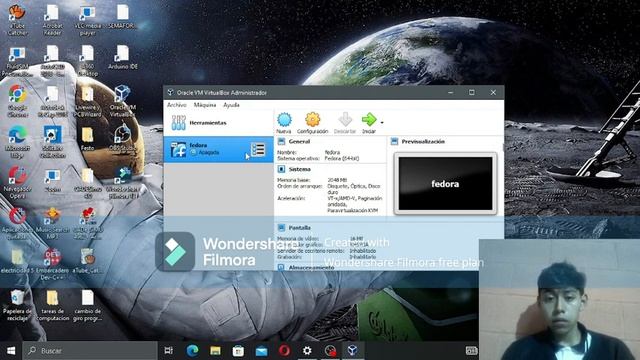
Task: Click the VirtualBox logo in the title bar
Action: pos(171,93)
